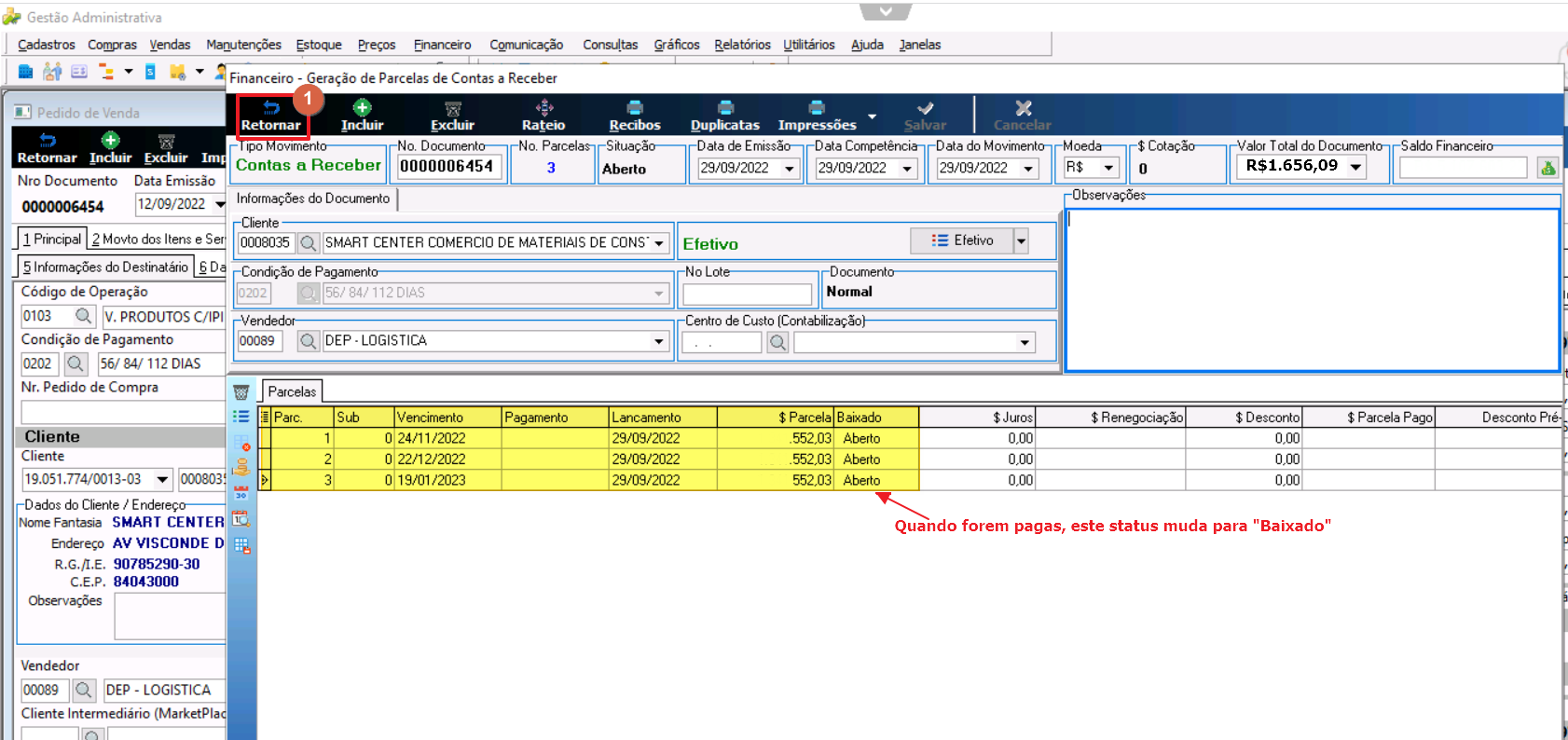Screen dimensions: 1568x740
Task: Click the Duplicatas toolbar icon
Action: point(725,108)
